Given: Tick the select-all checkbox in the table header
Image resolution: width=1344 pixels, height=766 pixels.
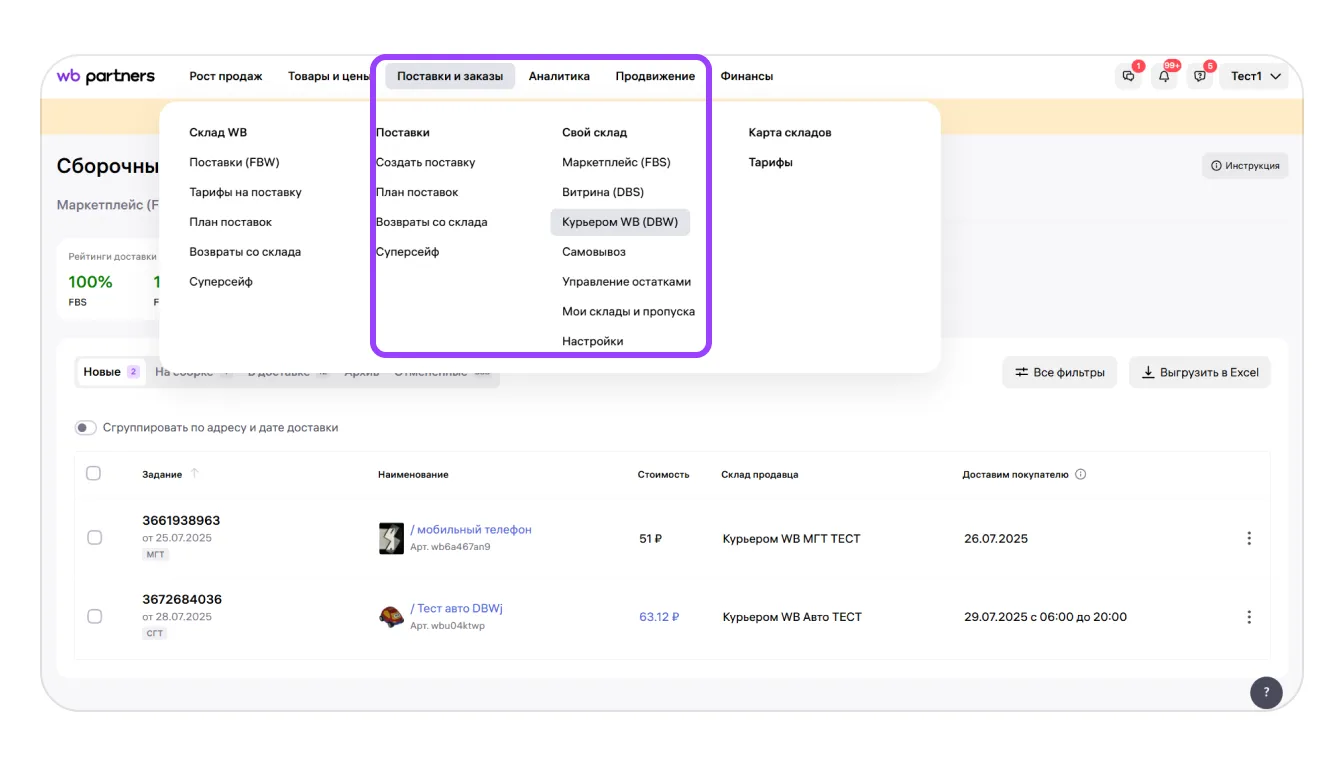Looking at the screenshot, I should (x=93, y=473).
